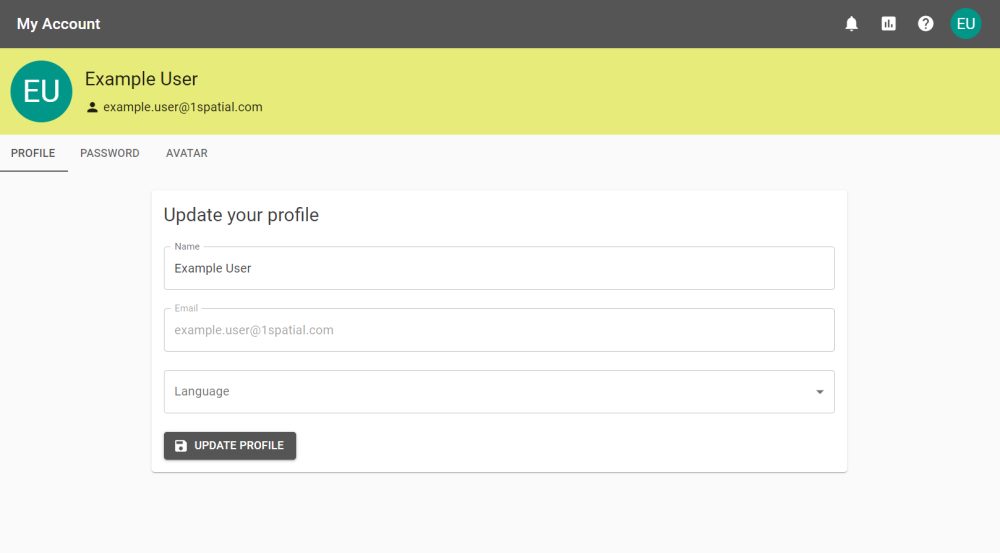The height and width of the screenshot is (553, 1000).
Task: Switch to the Profile tab
Action: coord(33,153)
